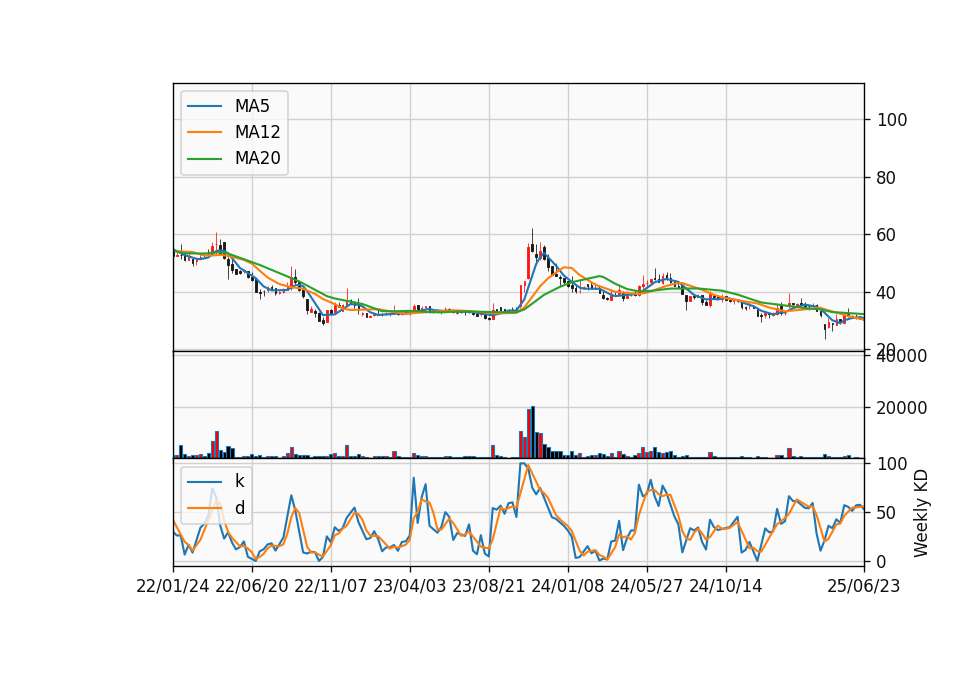
Task: Click the 23/04/03 date label
Action: coord(410,586)
